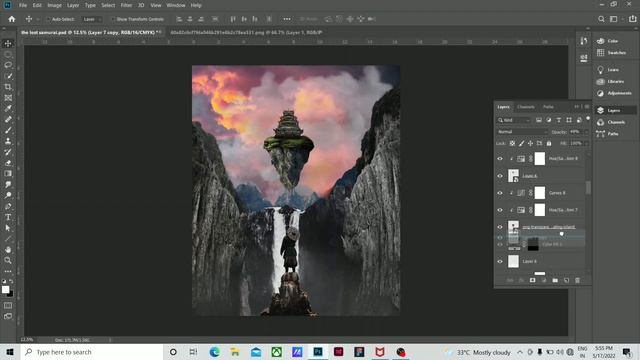This screenshot has height=360, width=640.
Task: Open the Filter menu
Action: point(126,5)
